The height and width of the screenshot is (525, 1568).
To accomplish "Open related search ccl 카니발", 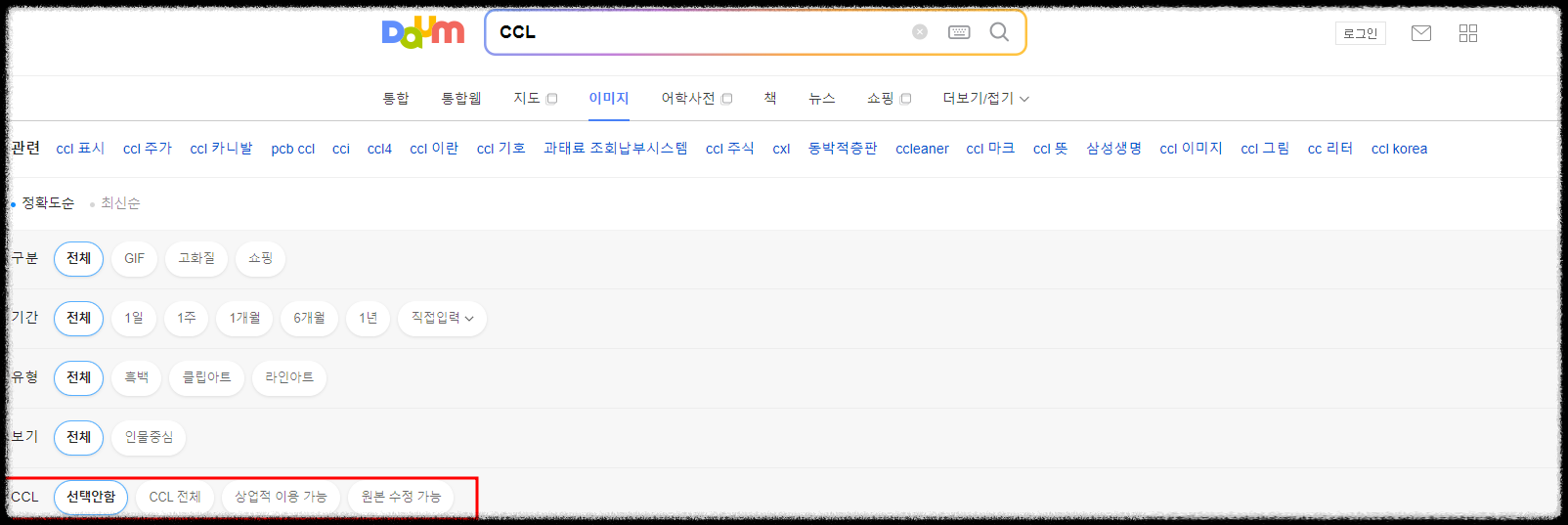I will click(x=221, y=149).
